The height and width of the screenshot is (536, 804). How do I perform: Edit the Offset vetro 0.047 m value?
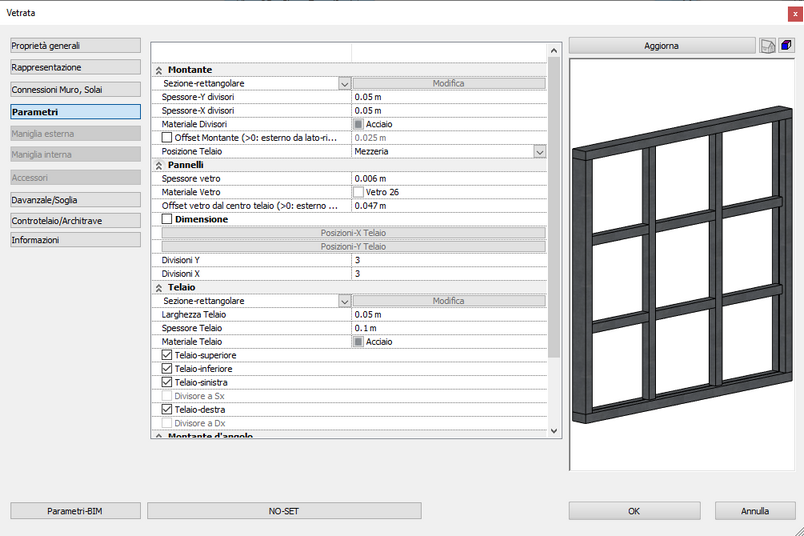click(449, 206)
